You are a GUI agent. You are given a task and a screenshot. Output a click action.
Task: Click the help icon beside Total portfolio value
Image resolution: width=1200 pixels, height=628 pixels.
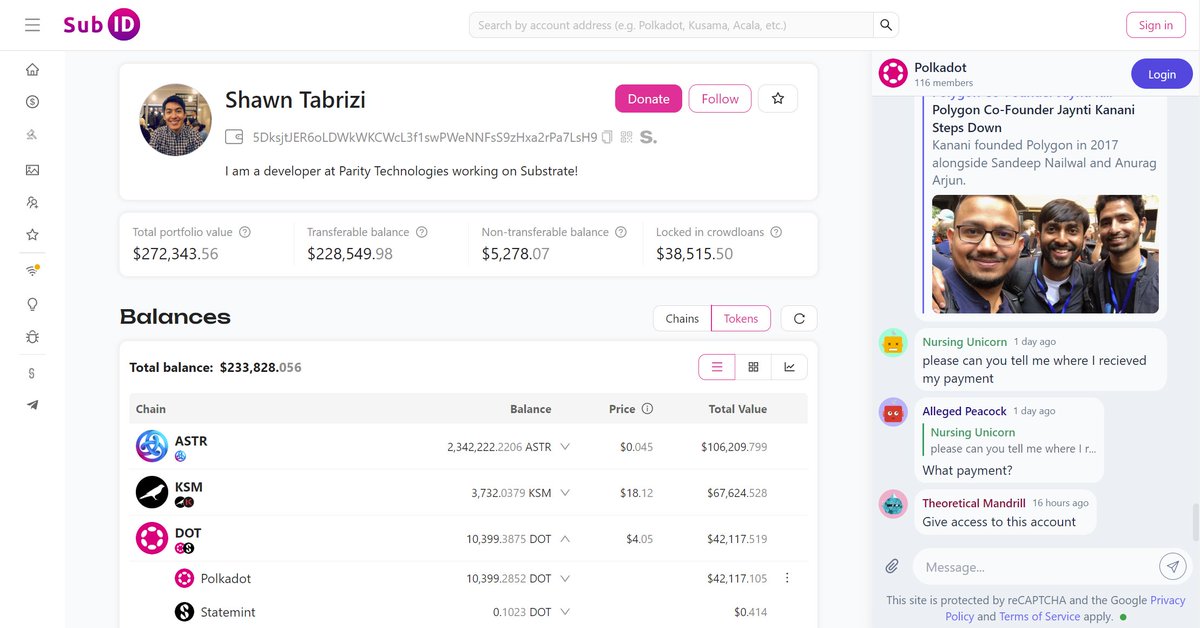(245, 232)
